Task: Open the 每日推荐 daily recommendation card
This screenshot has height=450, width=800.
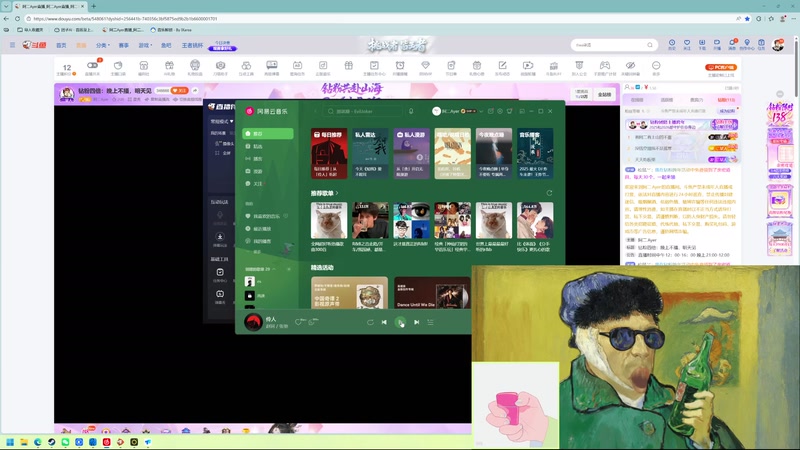Action: pyautogui.click(x=329, y=153)
